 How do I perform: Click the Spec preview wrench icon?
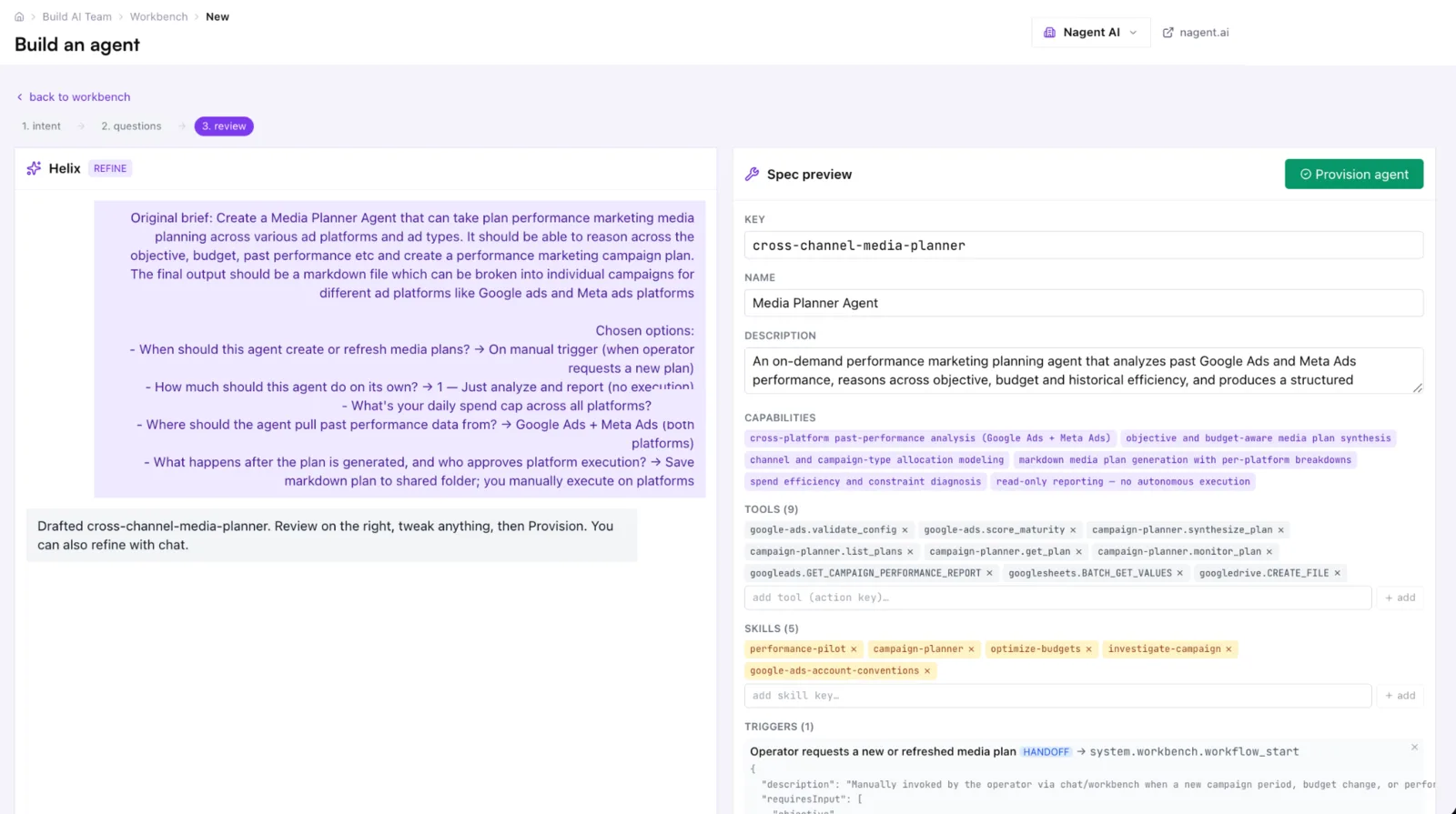pyautogui.click(x=752, y=175)
